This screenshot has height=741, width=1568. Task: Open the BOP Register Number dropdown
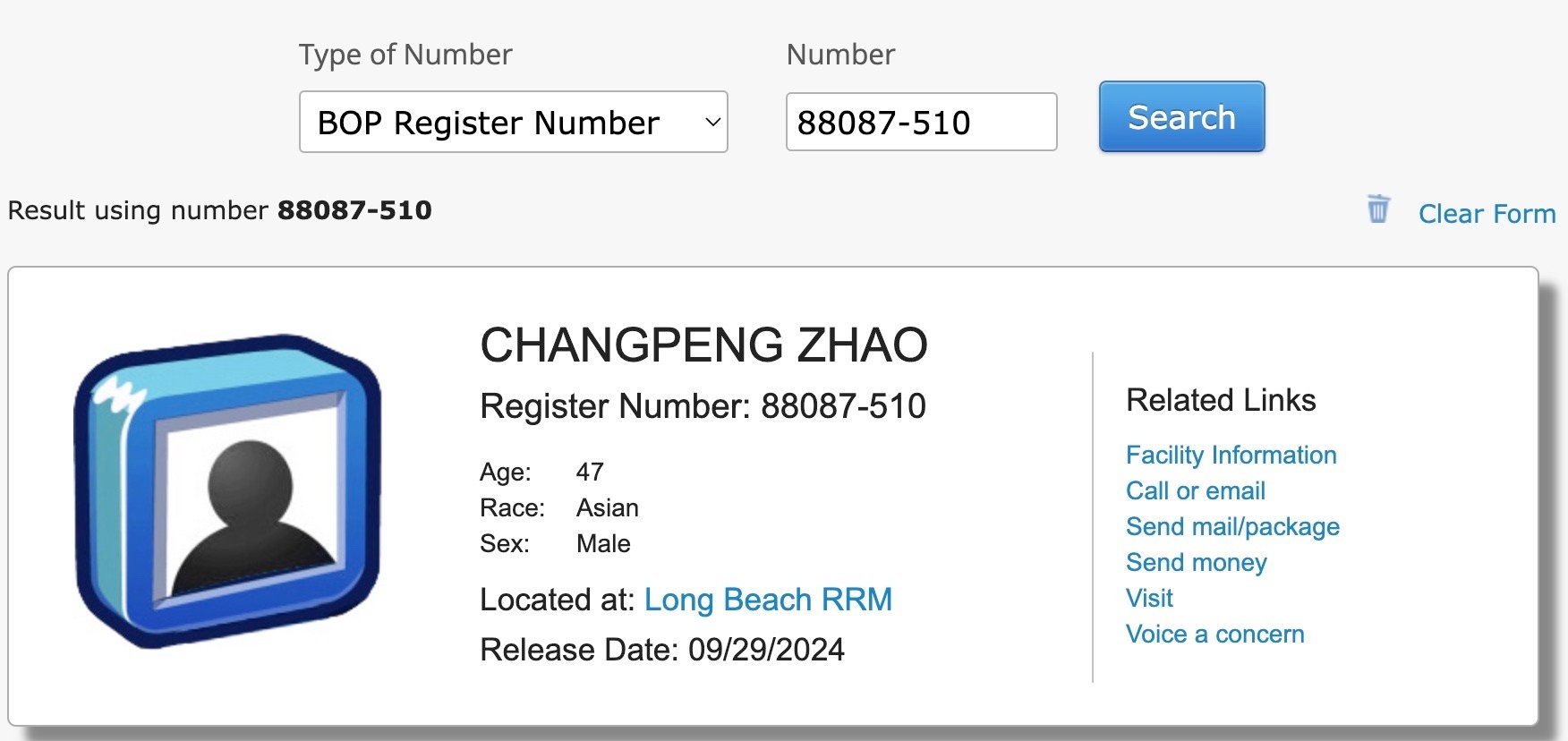click(x=513, y=122)
